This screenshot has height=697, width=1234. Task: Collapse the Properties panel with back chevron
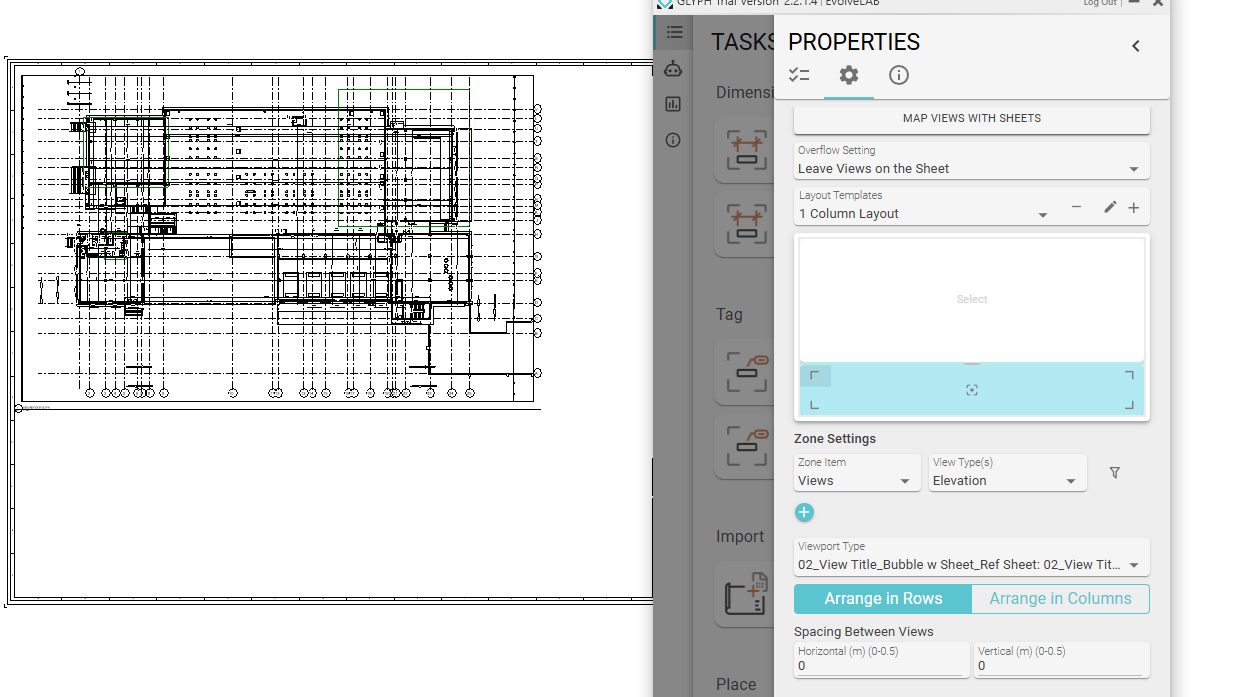(x=1136, y=46)
